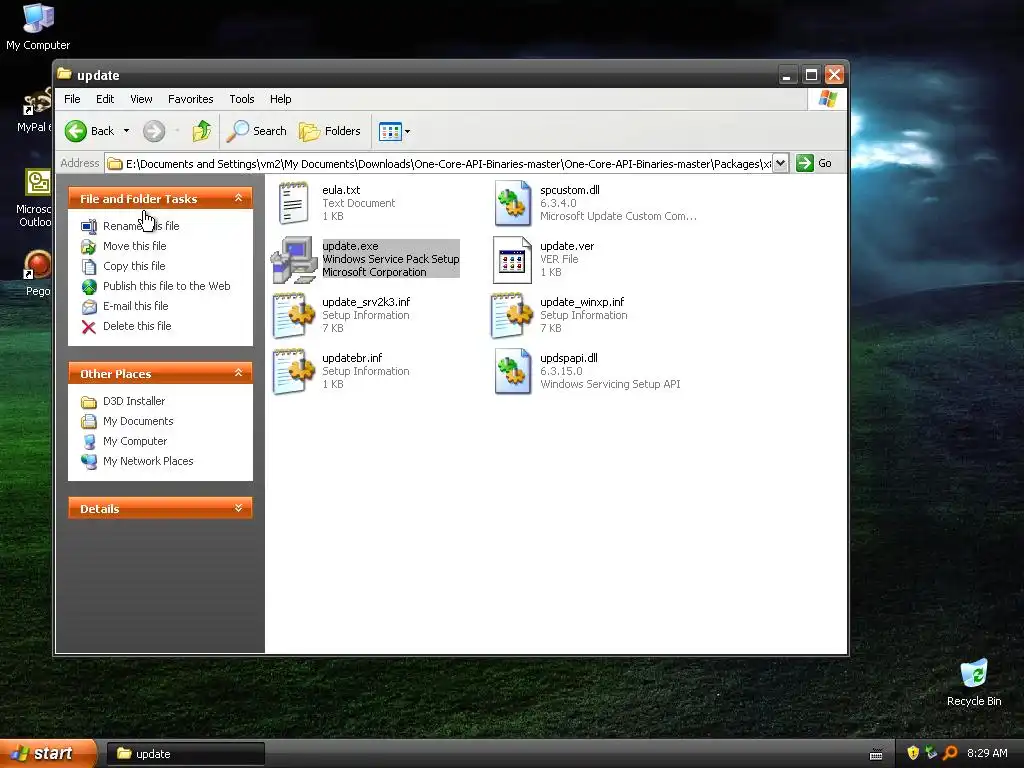Click the My Computer sidebar icon

coord(89,441)
